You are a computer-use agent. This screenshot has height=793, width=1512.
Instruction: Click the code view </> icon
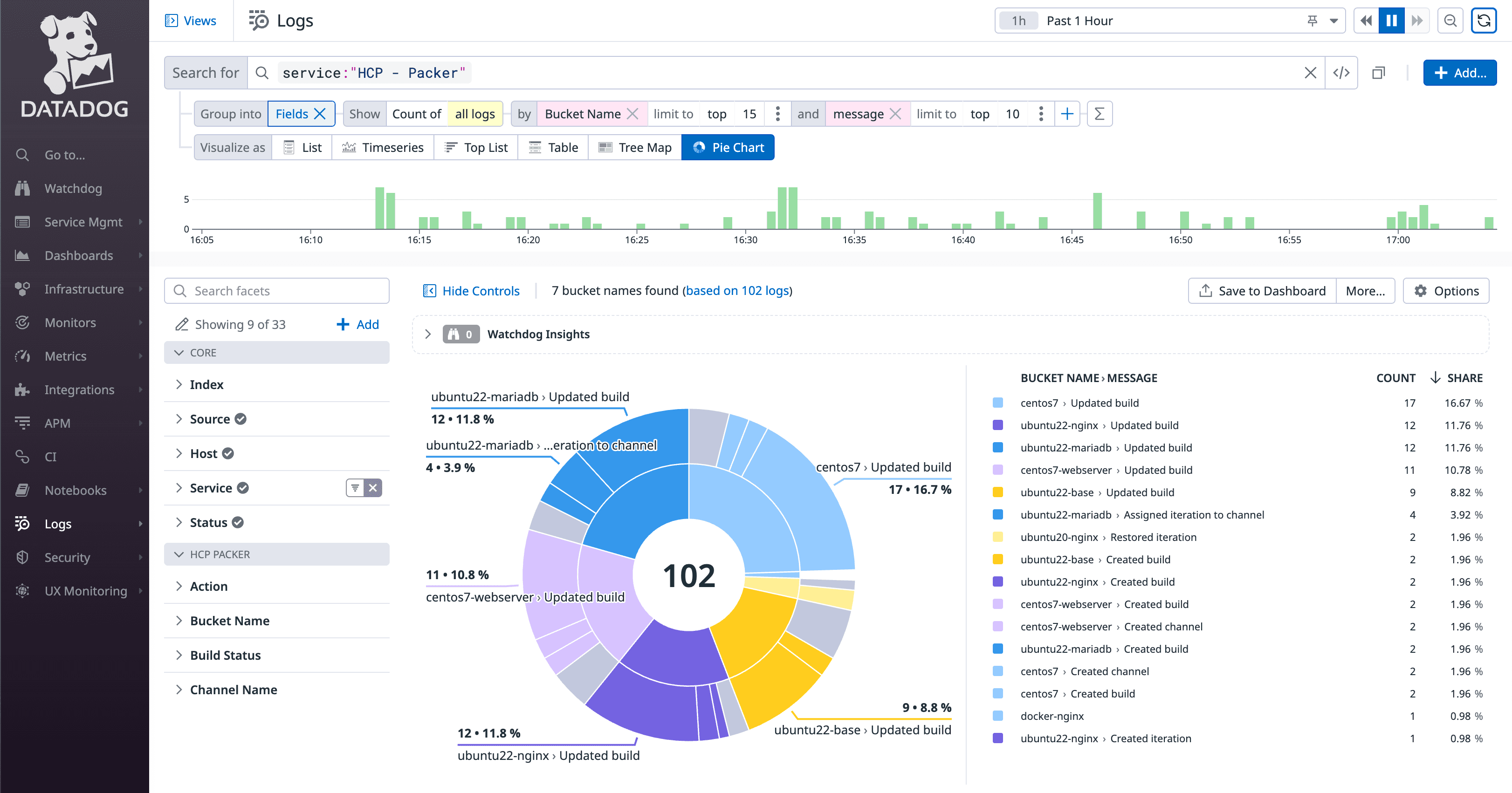[1342, 72]
